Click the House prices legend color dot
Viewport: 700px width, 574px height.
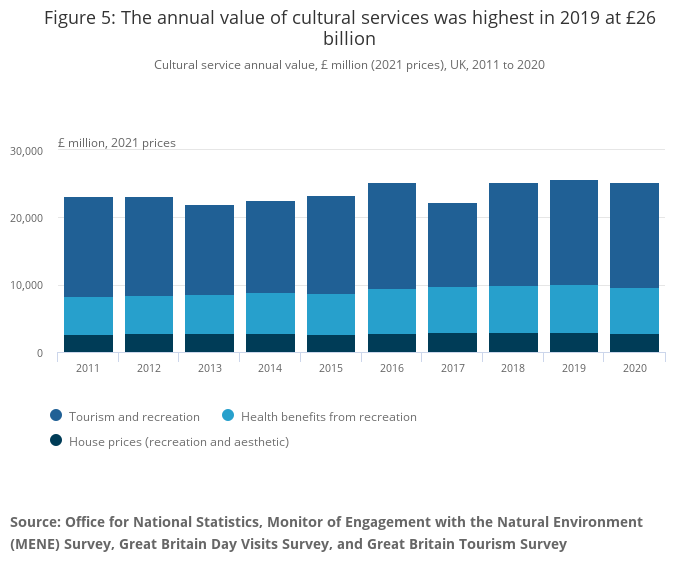click(57, 441)
